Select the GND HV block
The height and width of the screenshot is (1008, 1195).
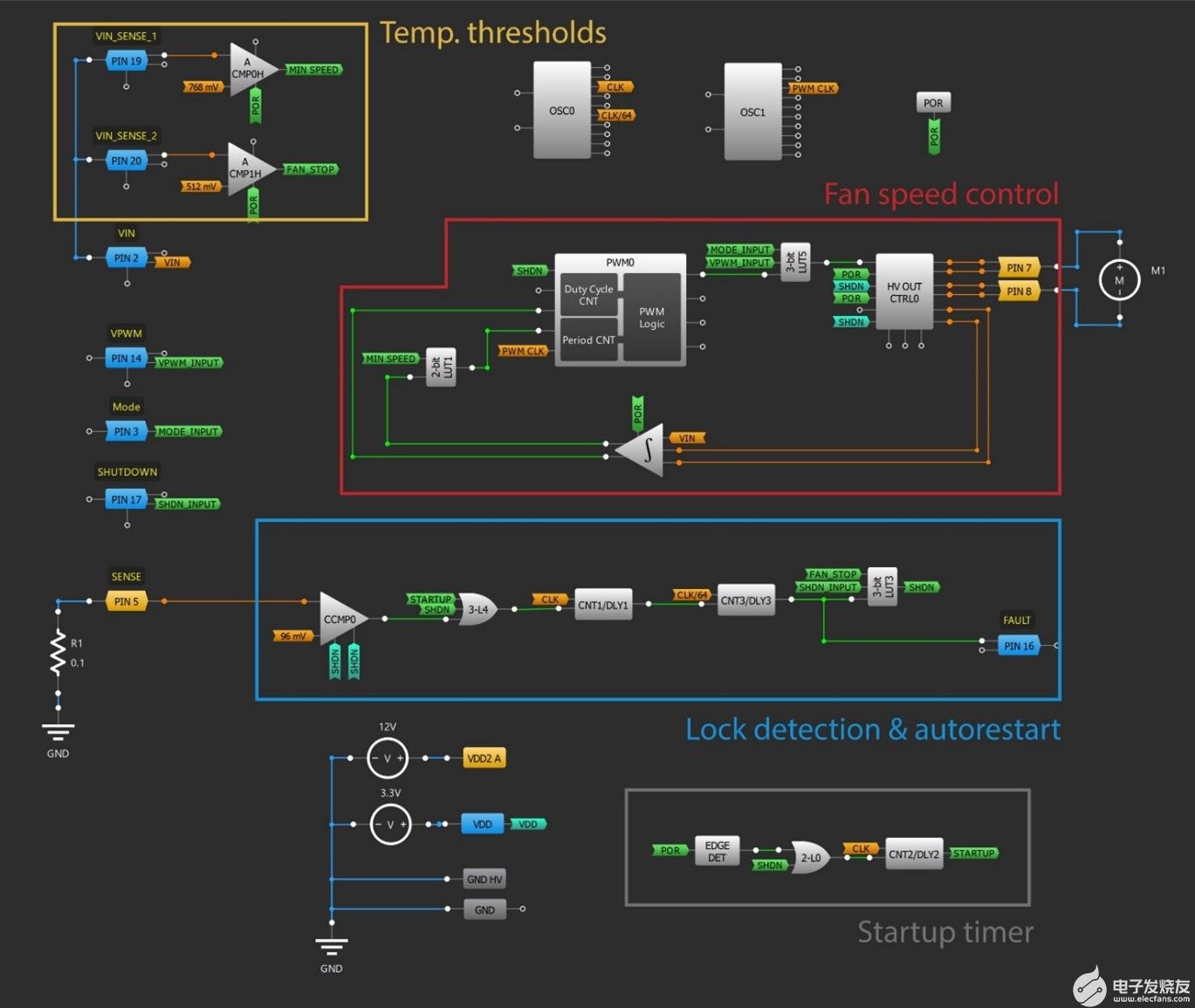[x=484, y=879]
